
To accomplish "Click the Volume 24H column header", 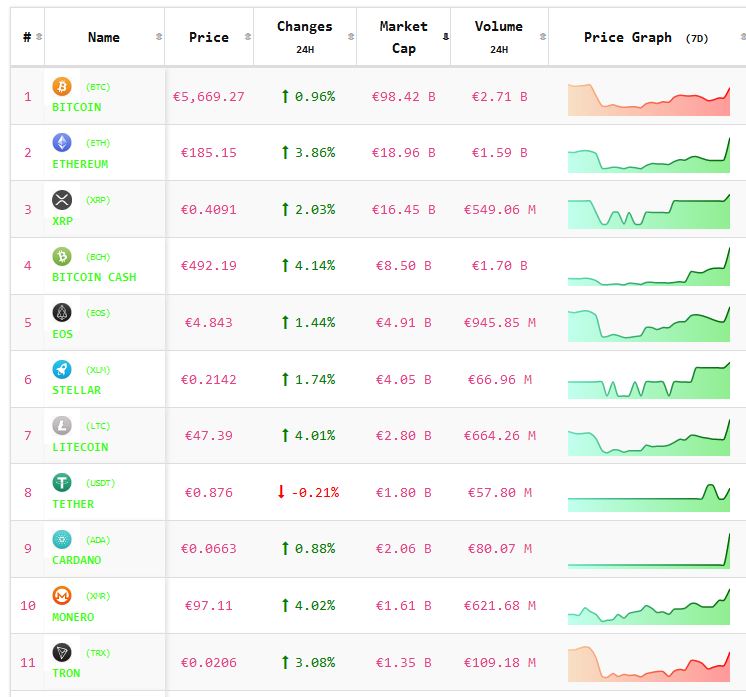I will coord(498,36).
